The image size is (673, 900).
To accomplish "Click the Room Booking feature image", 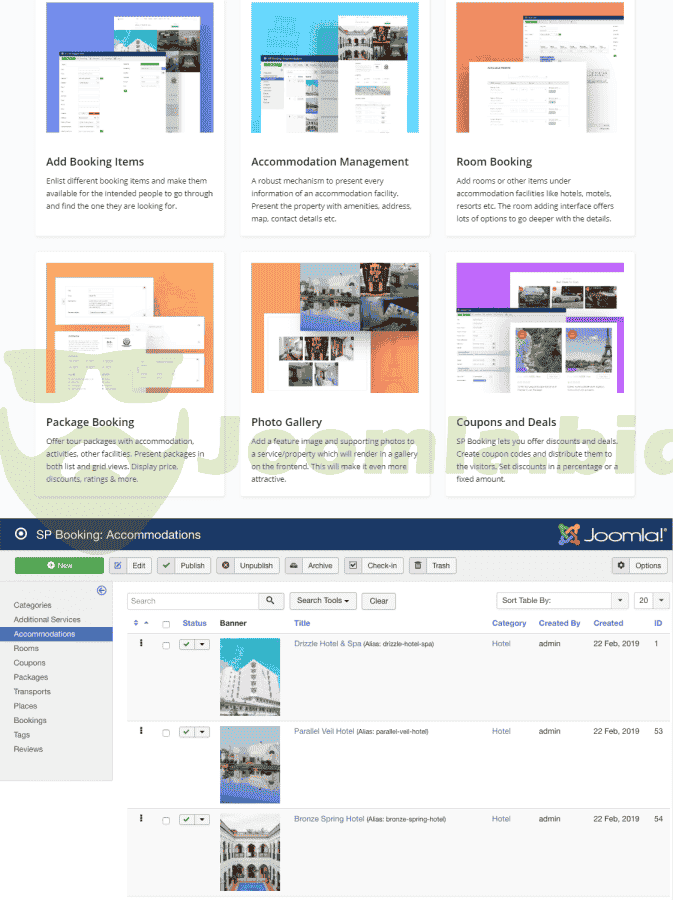I will tap(540, 67).
